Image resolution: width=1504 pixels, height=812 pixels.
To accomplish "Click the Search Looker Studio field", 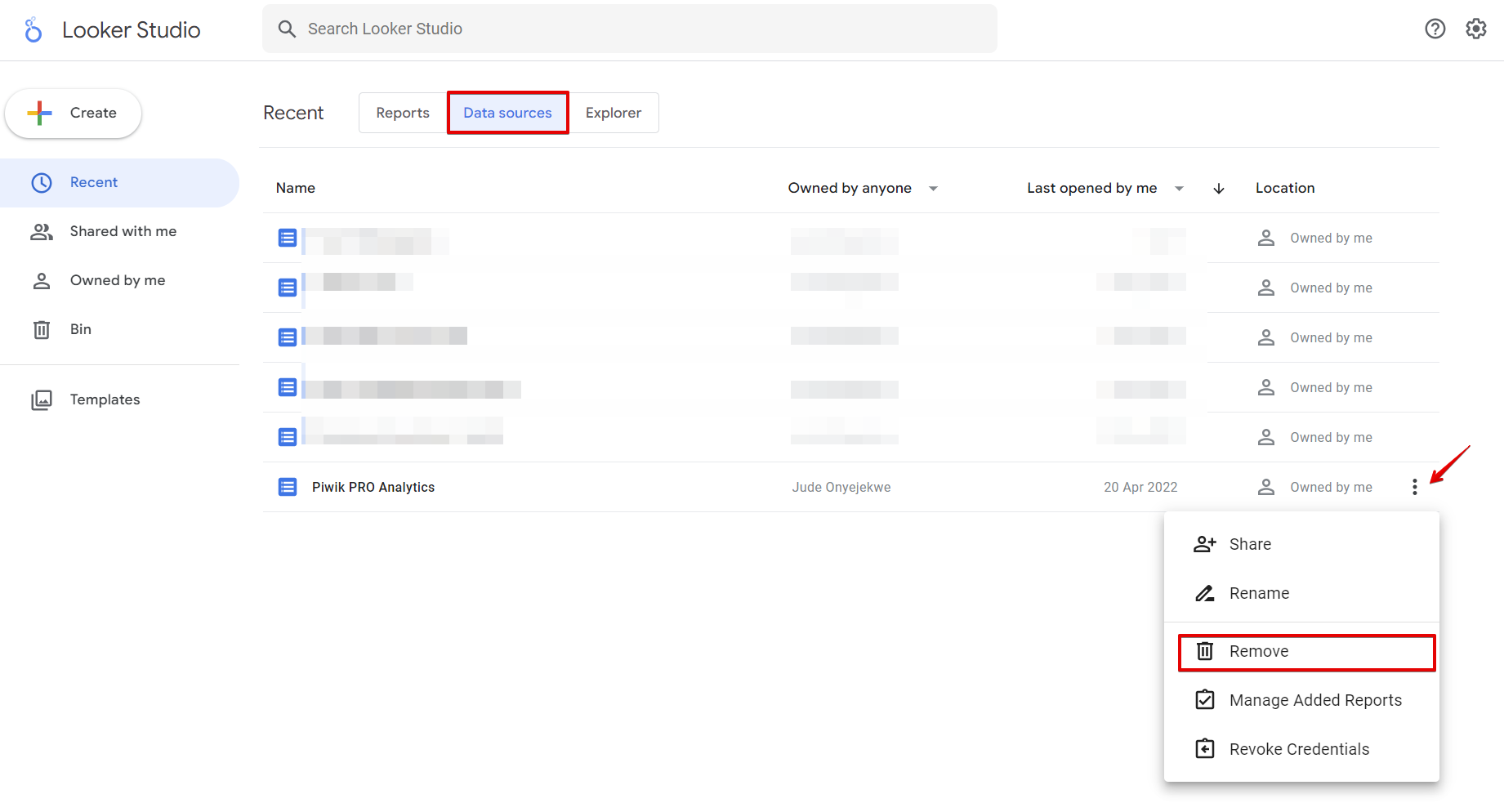I will coord(630,29).
